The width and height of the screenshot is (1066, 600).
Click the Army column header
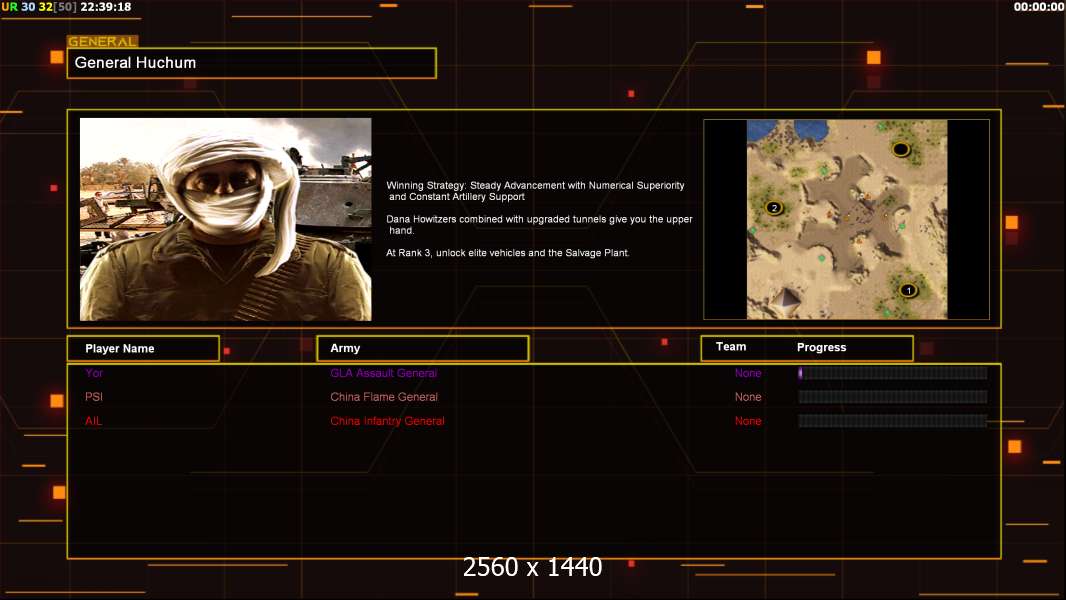pyautogui.click(x=345, y=348)
